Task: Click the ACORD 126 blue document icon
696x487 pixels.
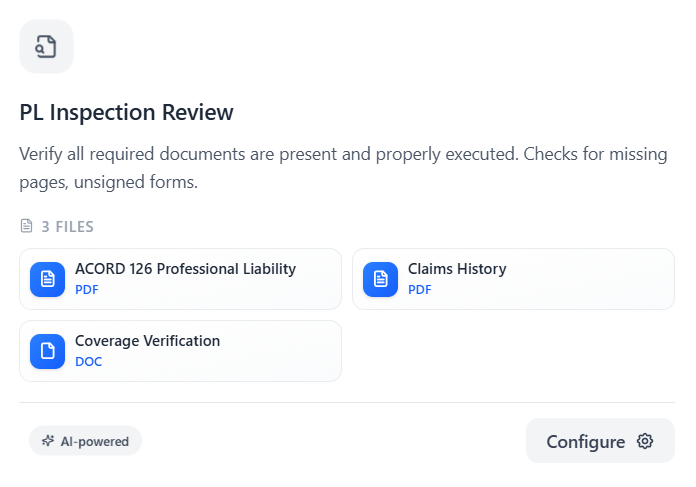Action: point(47,279)
